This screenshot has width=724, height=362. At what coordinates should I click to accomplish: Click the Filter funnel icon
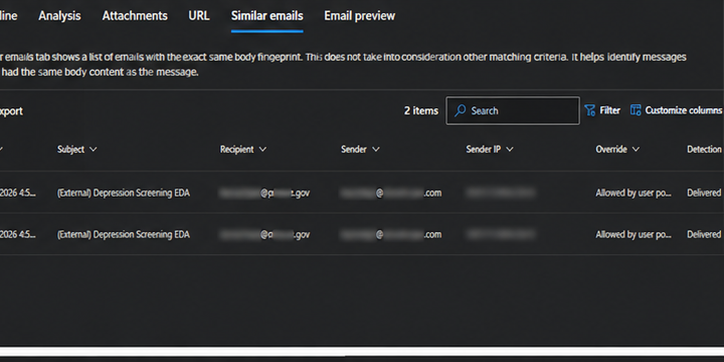point(590,110)
